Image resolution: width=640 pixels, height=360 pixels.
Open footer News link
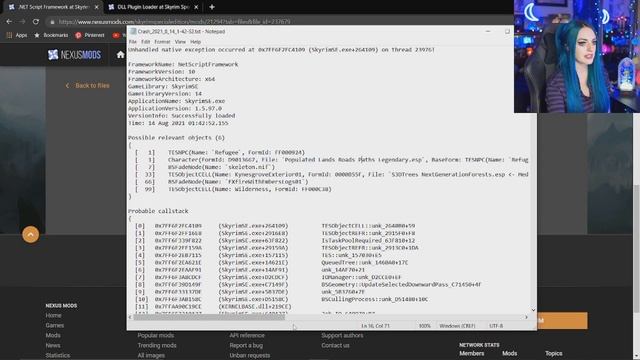pyautogui.click(x=53, y=345)
